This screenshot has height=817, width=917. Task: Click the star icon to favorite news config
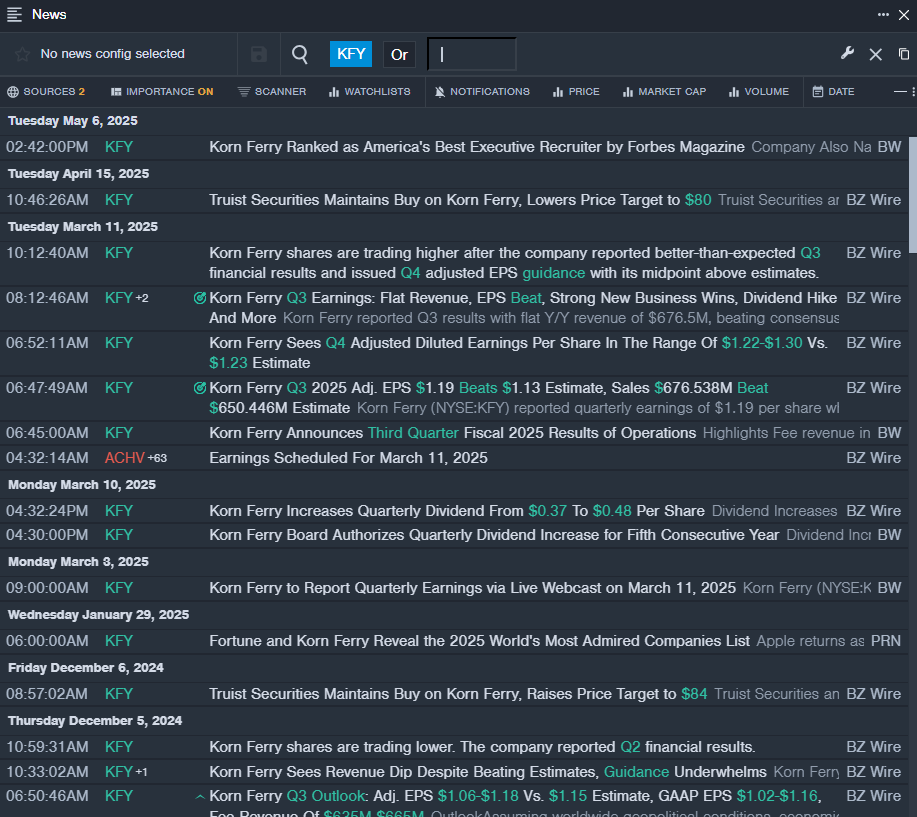[x=22, y=54]
